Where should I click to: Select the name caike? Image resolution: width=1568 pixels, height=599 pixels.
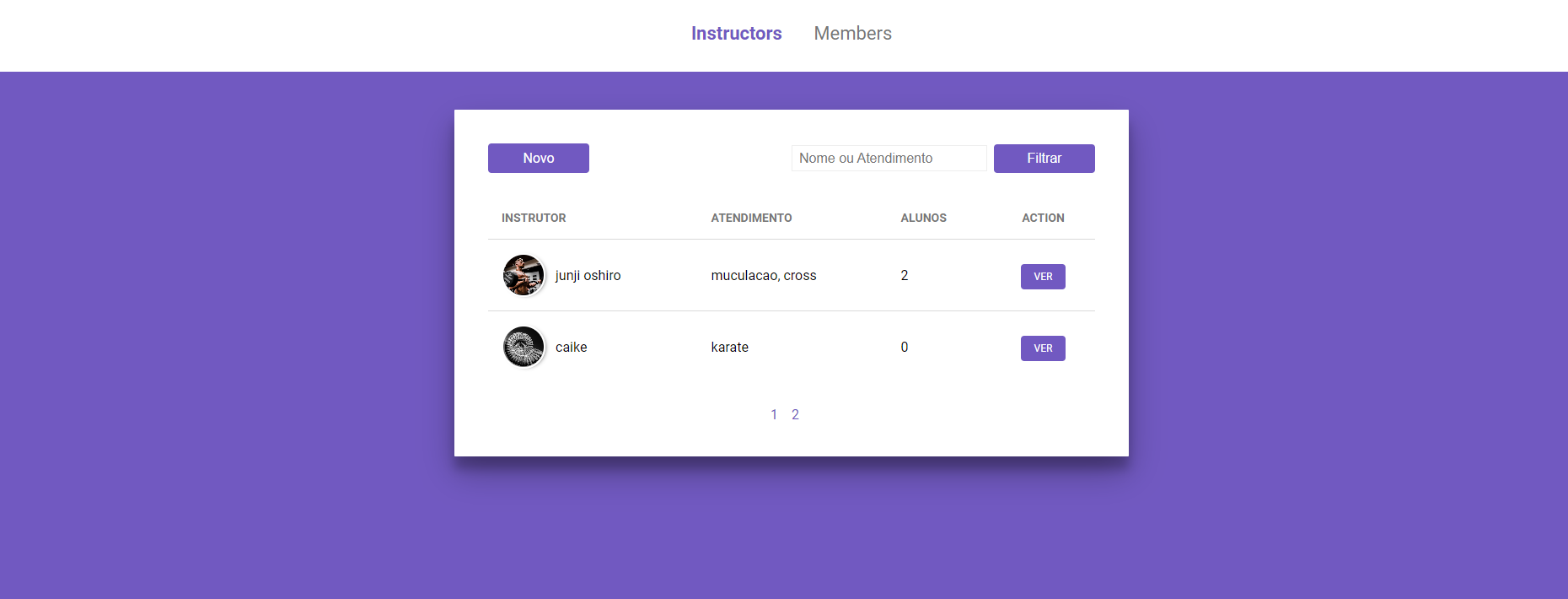click(x=571, y=347)
